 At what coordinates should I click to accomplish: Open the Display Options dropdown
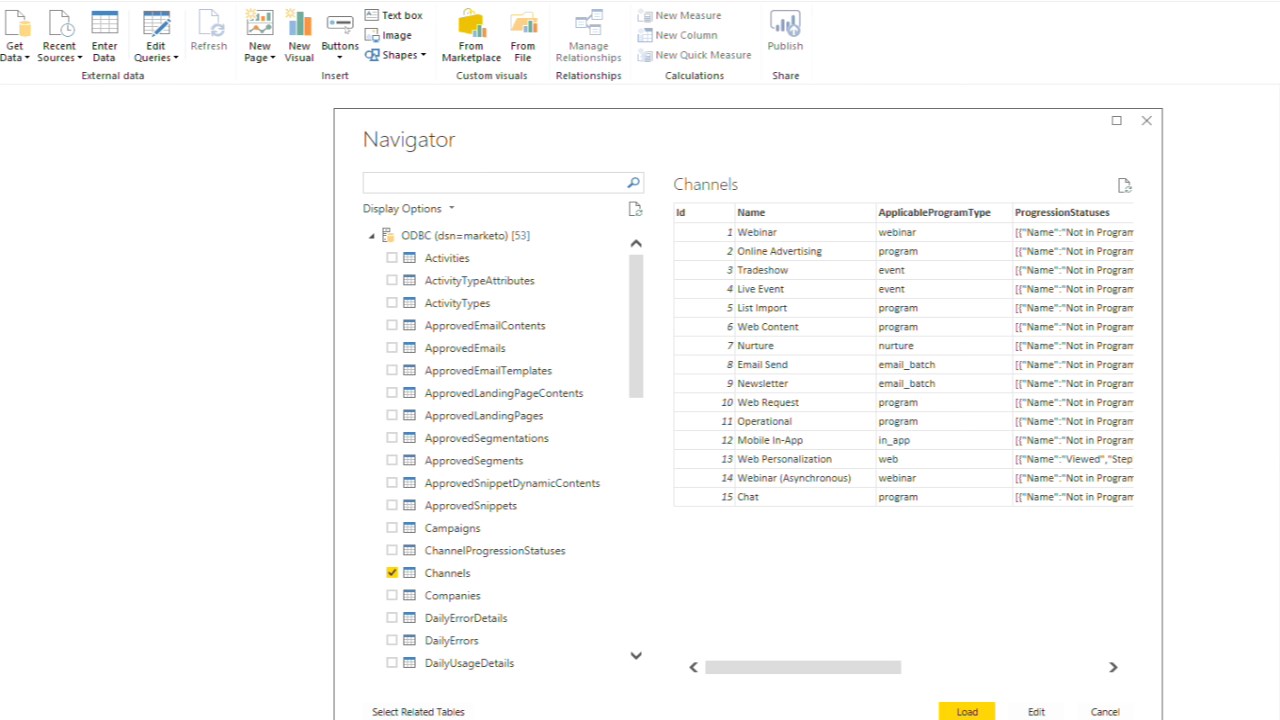pyautogui.click(x=408, y=209)
